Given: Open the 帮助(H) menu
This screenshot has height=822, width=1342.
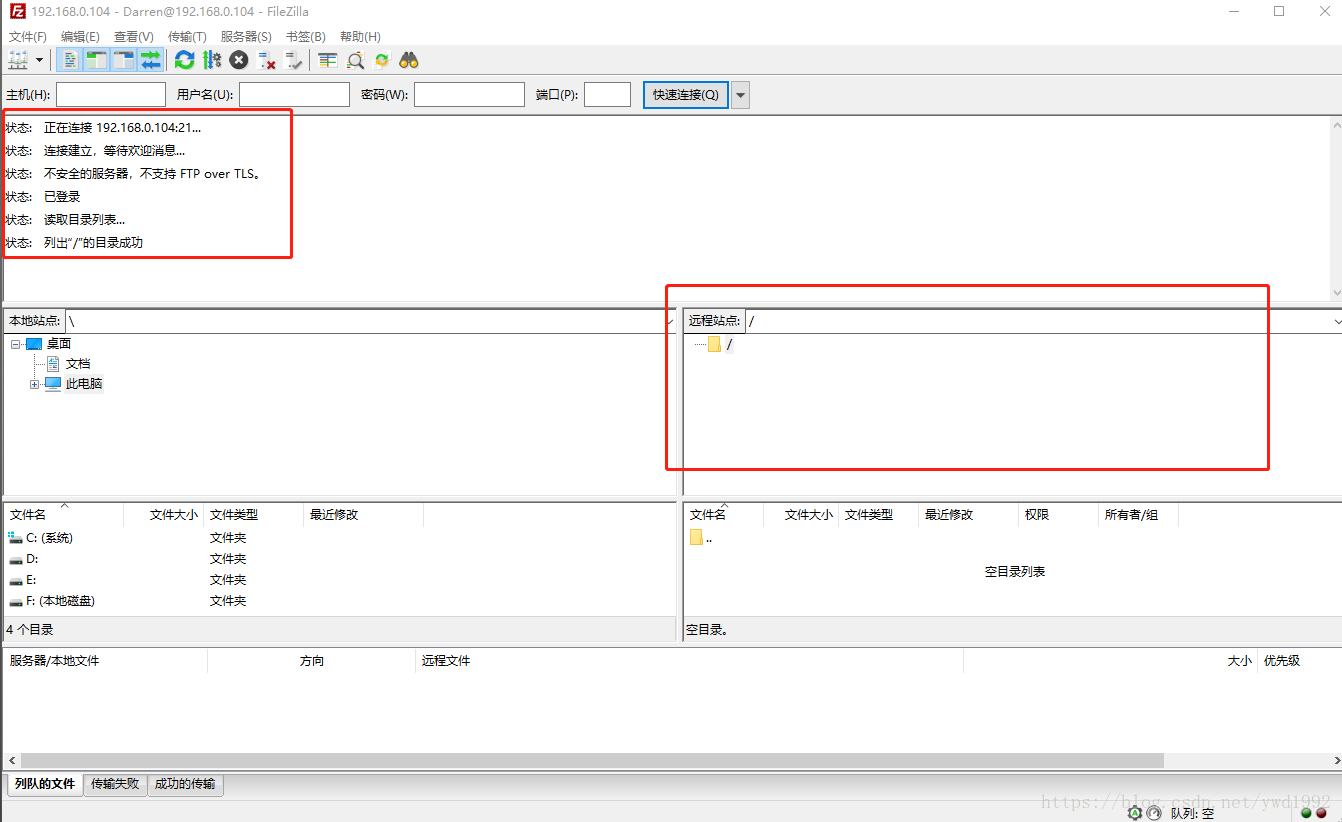Looking at the screenshot, I should click(x=360, y=37).
